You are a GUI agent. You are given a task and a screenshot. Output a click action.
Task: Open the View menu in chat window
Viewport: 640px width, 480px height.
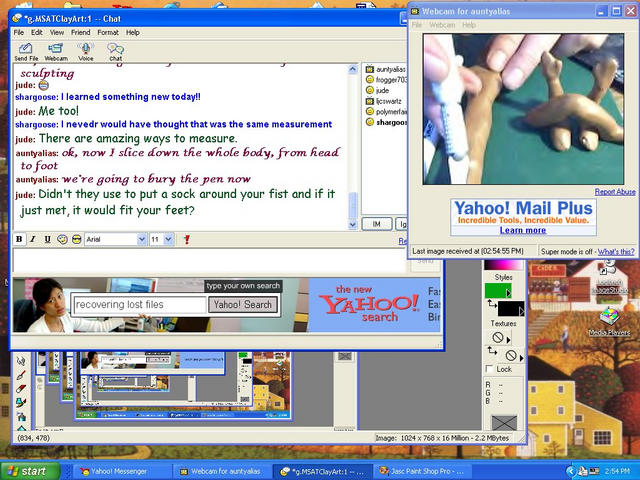(x=57, y=32)
